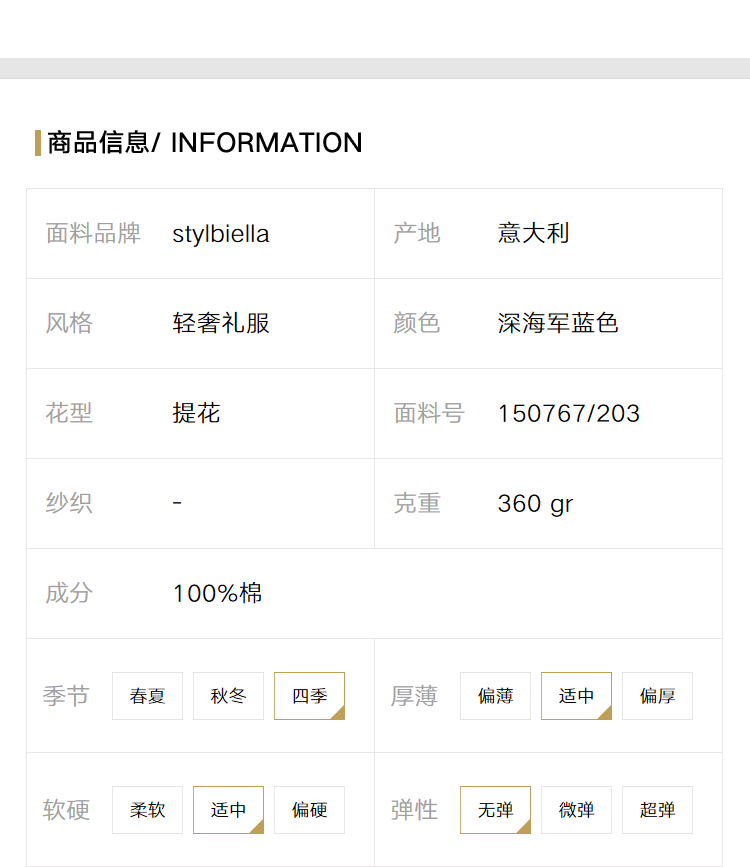
Task: Select 适中 under 软硬 softness
Action: coord(228,809)
